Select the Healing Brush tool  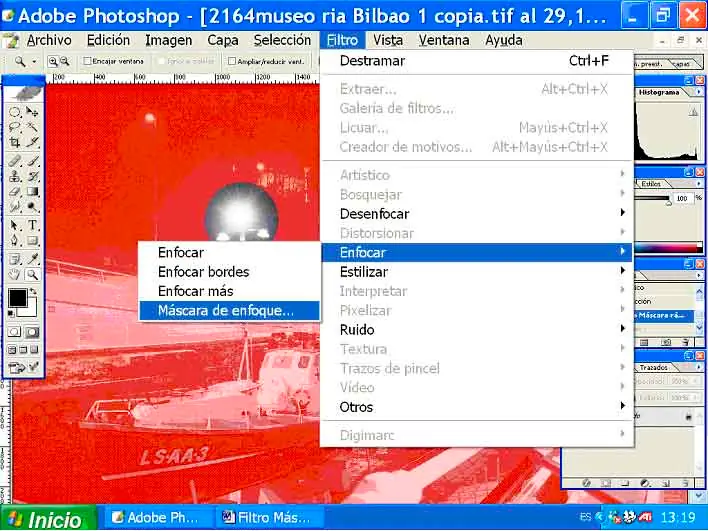click(15, 161)
